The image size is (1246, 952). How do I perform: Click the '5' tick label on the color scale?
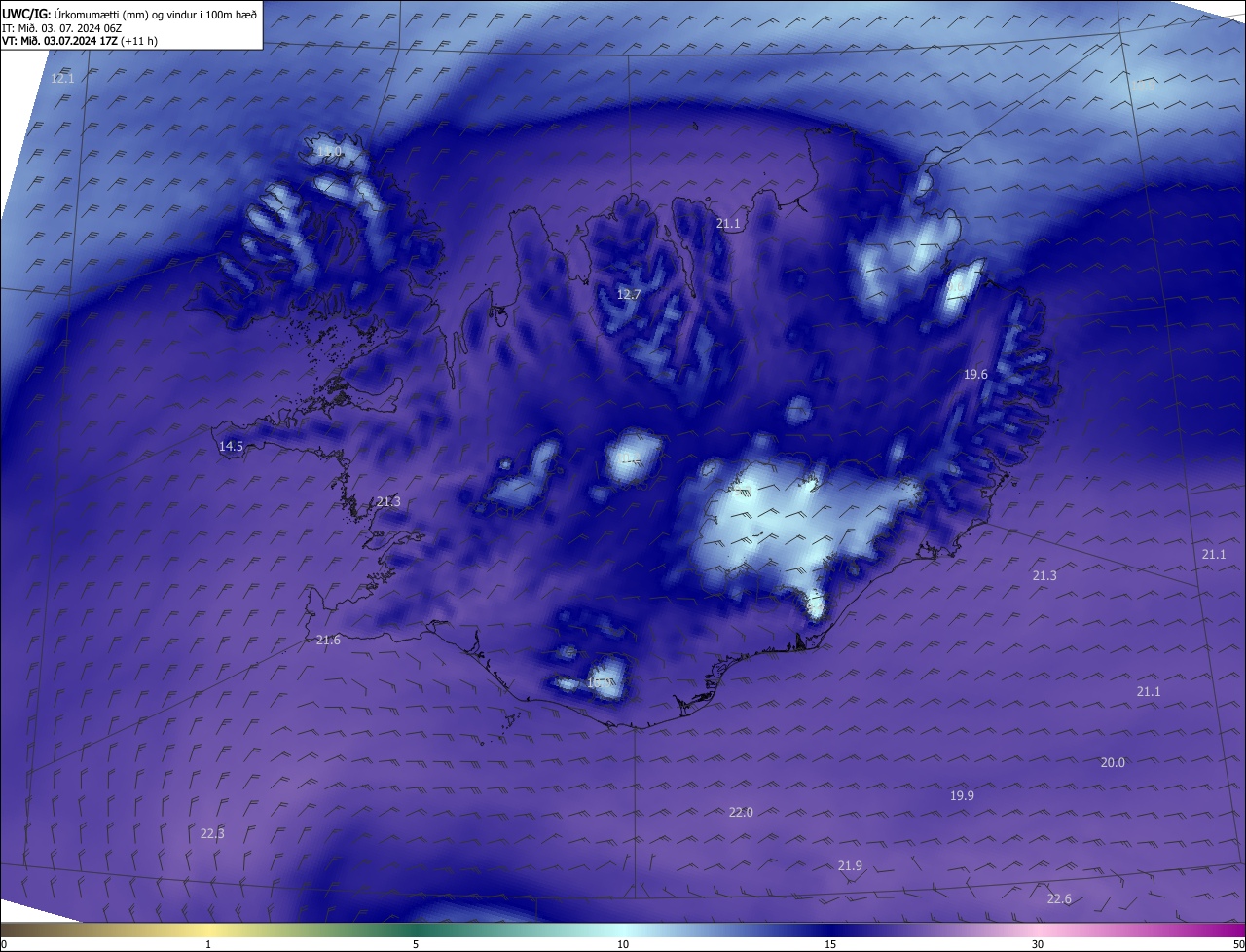(x=416, y=944)
